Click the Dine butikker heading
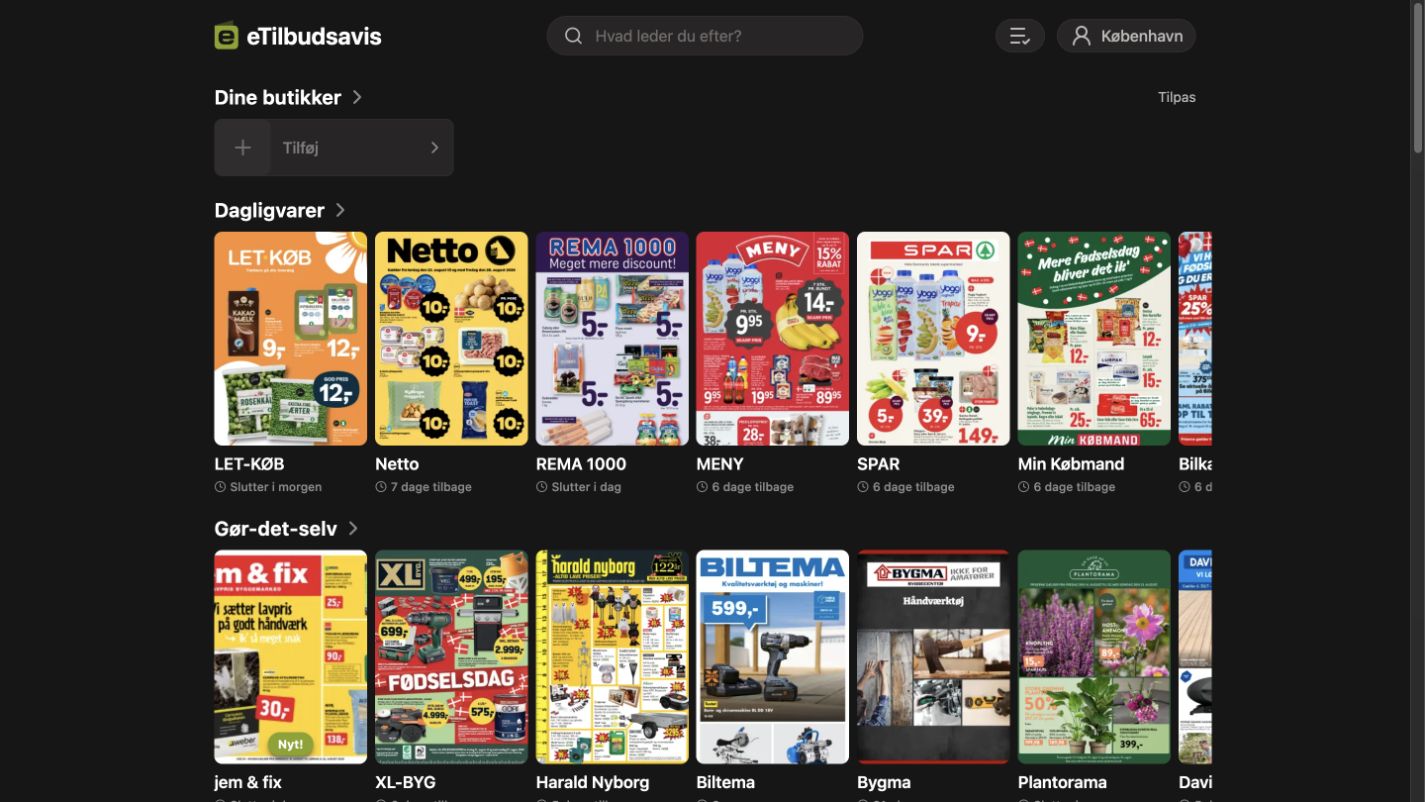1425x802 pixels. point(278,97)
